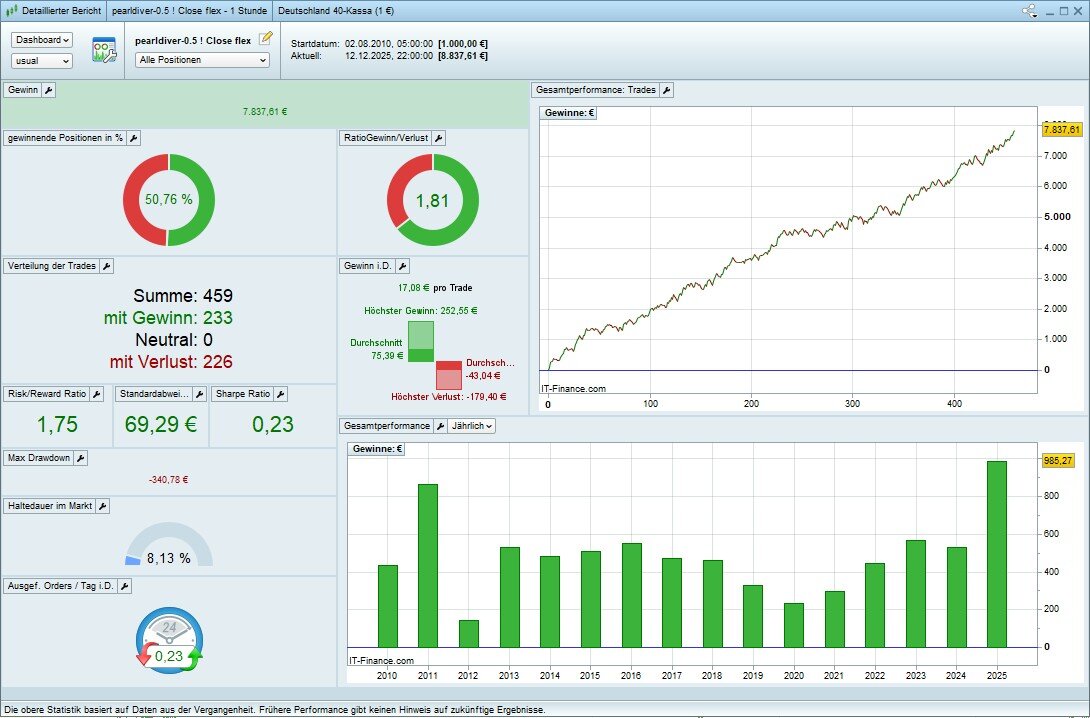Open dashboard layout settings icon
Viewport: 1090px width, 718px height.
[104, 50]
